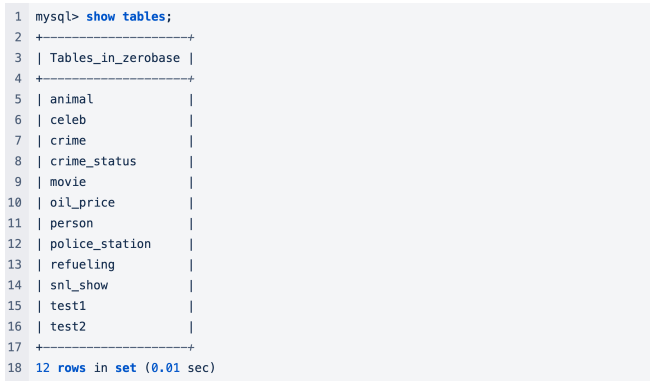Click the 'oil_price' table entry

(82, 203)
